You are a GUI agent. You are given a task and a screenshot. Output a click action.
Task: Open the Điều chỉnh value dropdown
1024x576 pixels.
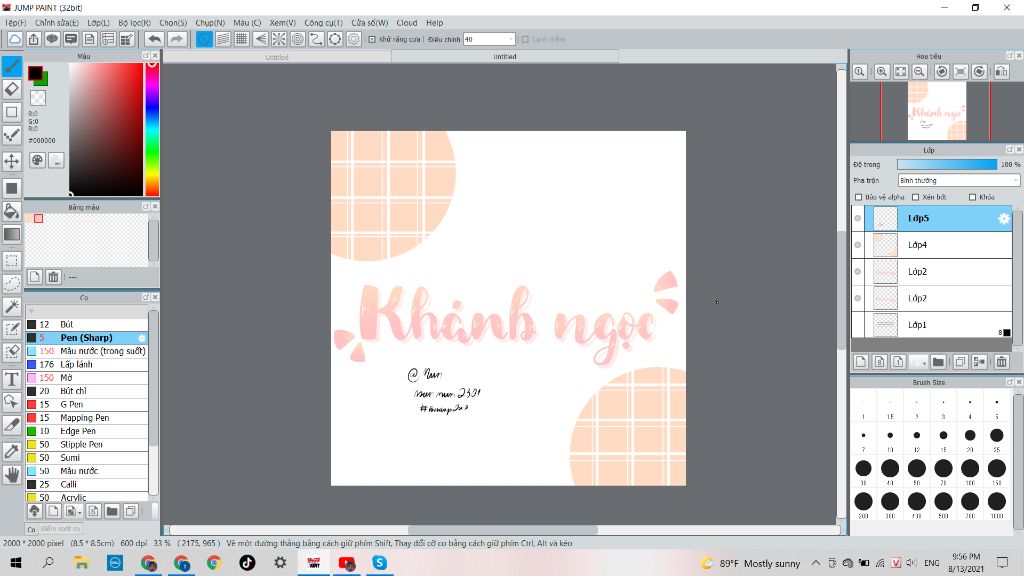pos(511,39)
